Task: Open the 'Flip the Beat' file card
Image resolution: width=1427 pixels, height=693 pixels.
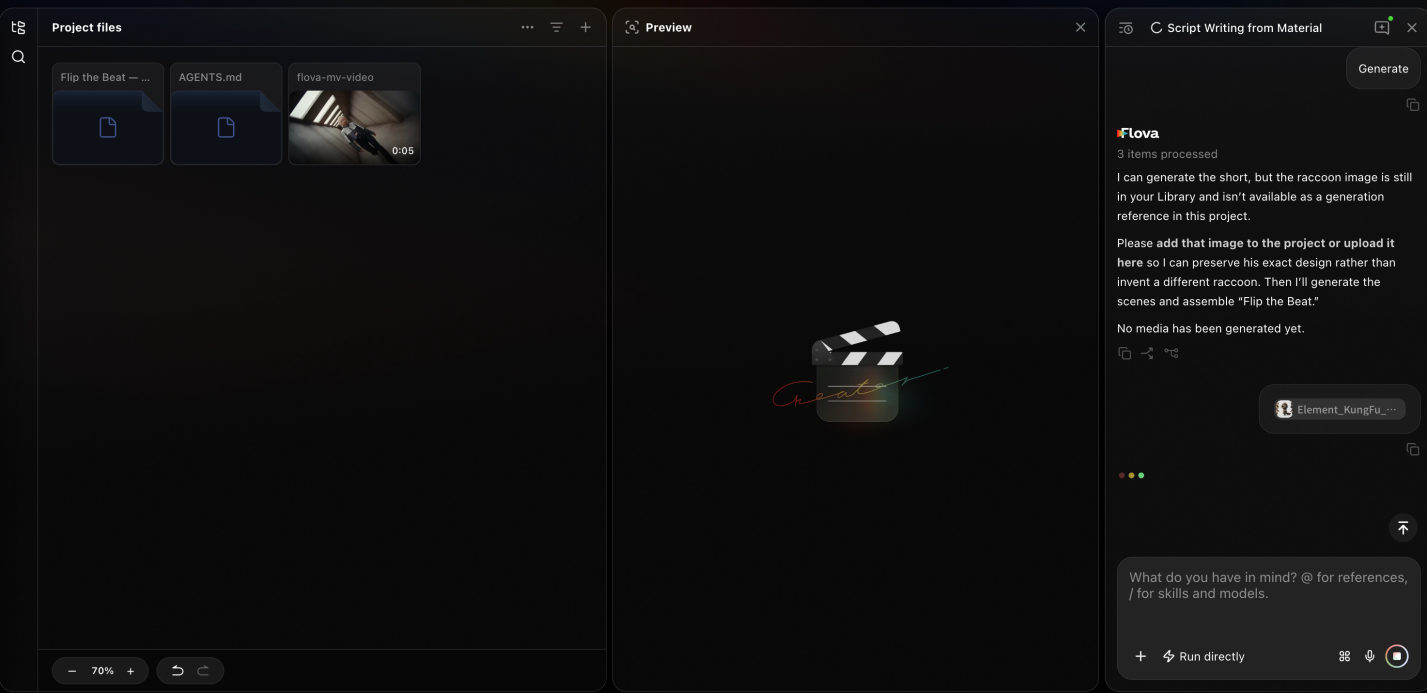Action: point(108,114)
